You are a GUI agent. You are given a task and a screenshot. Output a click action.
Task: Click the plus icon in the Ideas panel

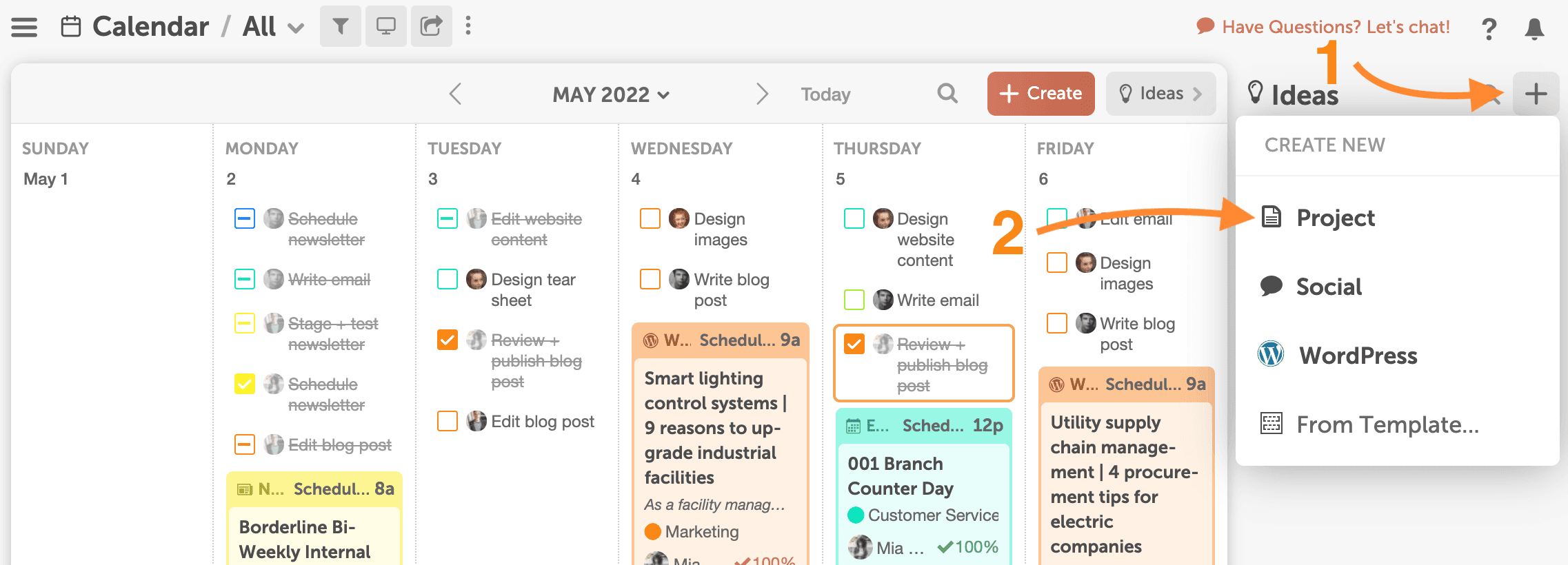pos(1536,94)
